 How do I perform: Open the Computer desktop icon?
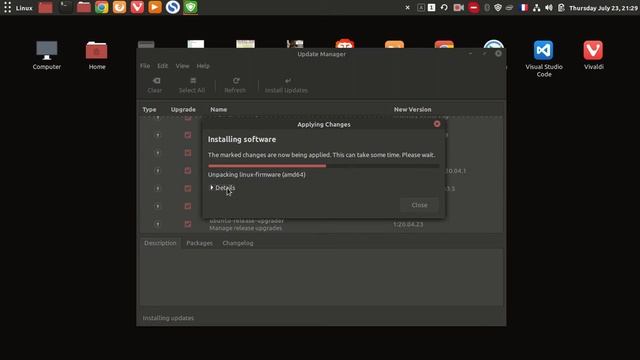tap(47, 55)
